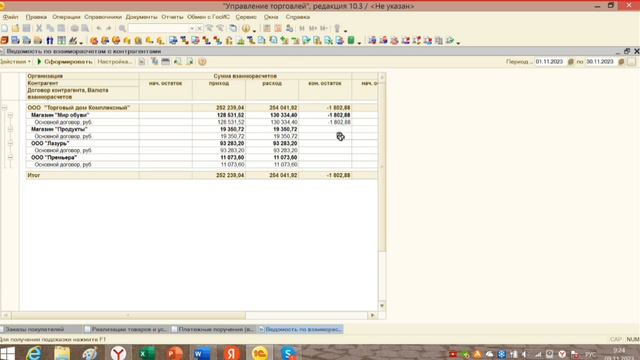Open the Документы menu

[x=141, y=17]
